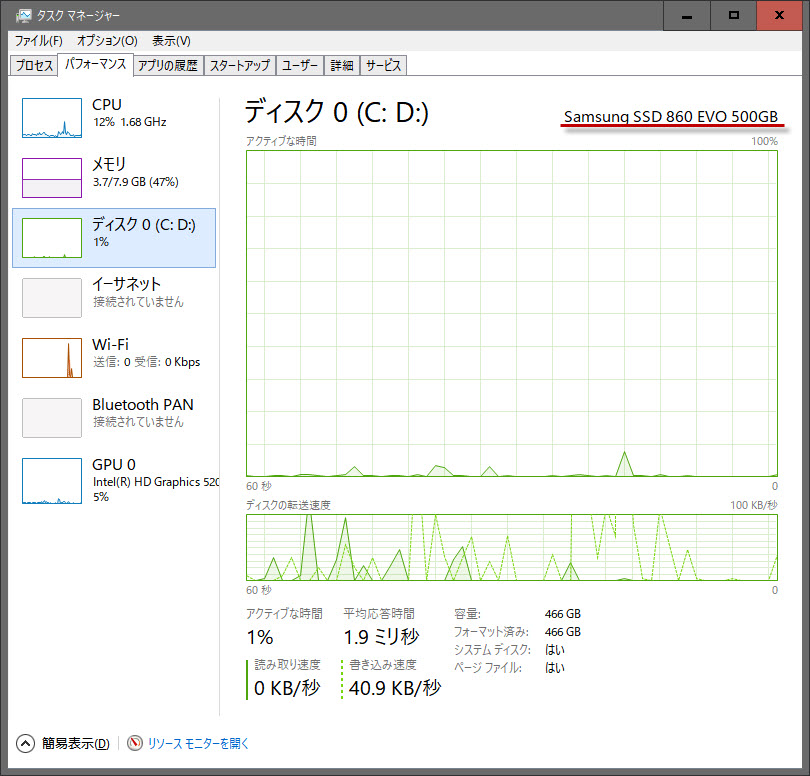
Task: Select the ディスク 0 (C: D:) sidebar entry
Action: [x=114, y=238]
